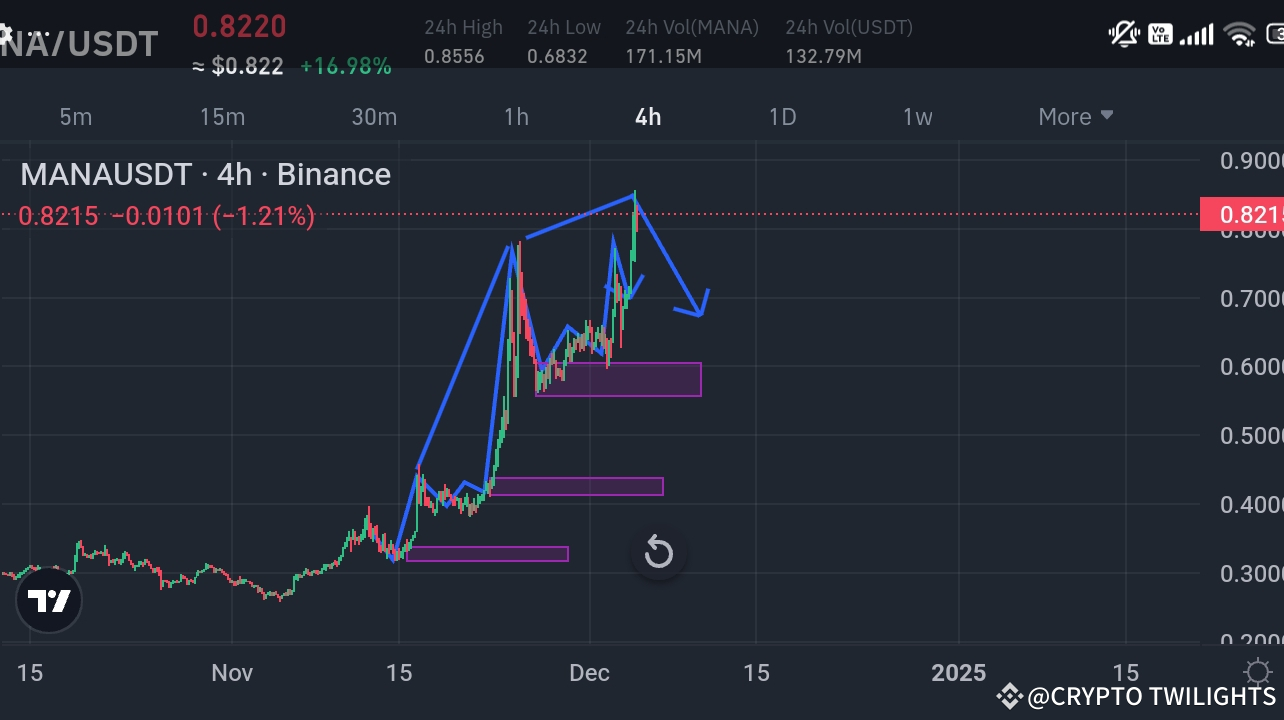This screenshot has width=1284, height=720.
Task: Select the 30m interval
Action: click(374, 116)
